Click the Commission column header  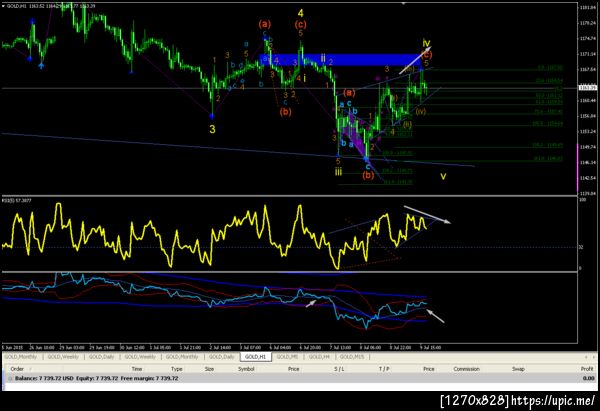tap(466, 369)
